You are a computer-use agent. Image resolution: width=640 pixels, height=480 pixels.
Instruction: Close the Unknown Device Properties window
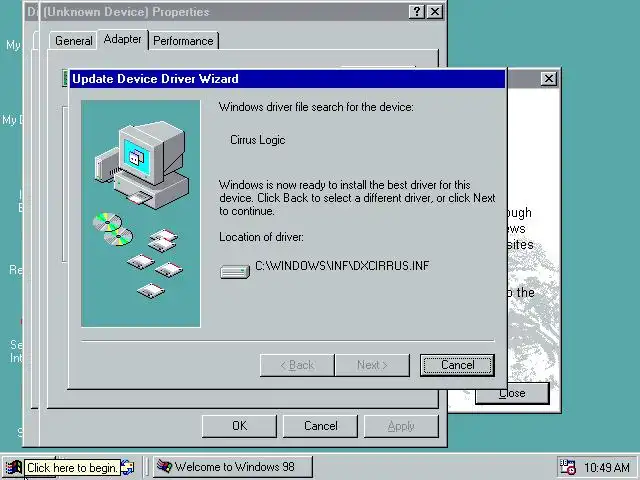(x=435, y=11)
